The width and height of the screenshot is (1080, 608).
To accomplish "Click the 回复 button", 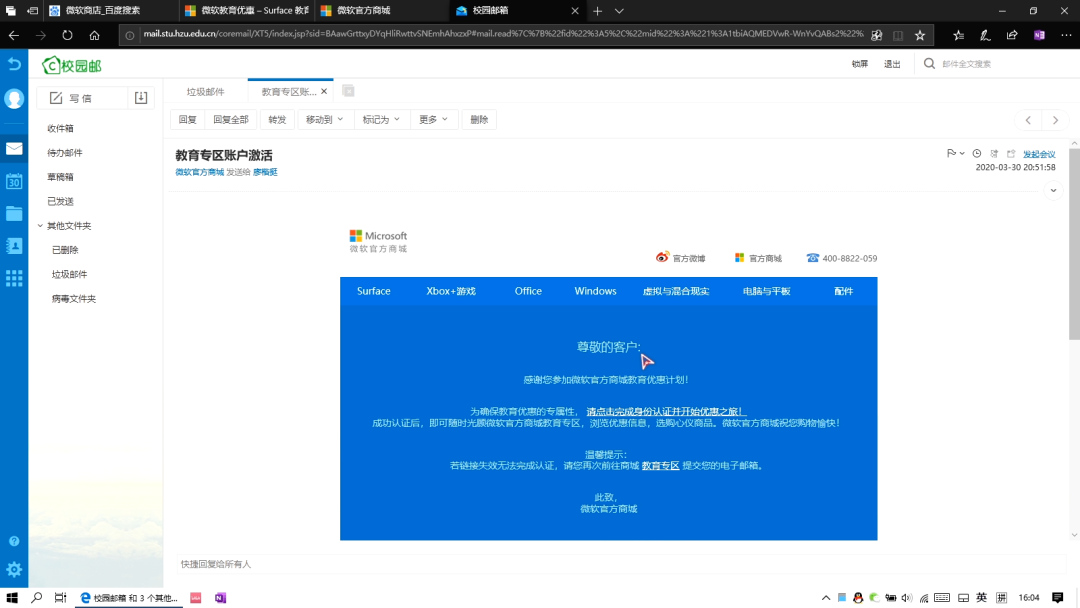I will point(187,120).
